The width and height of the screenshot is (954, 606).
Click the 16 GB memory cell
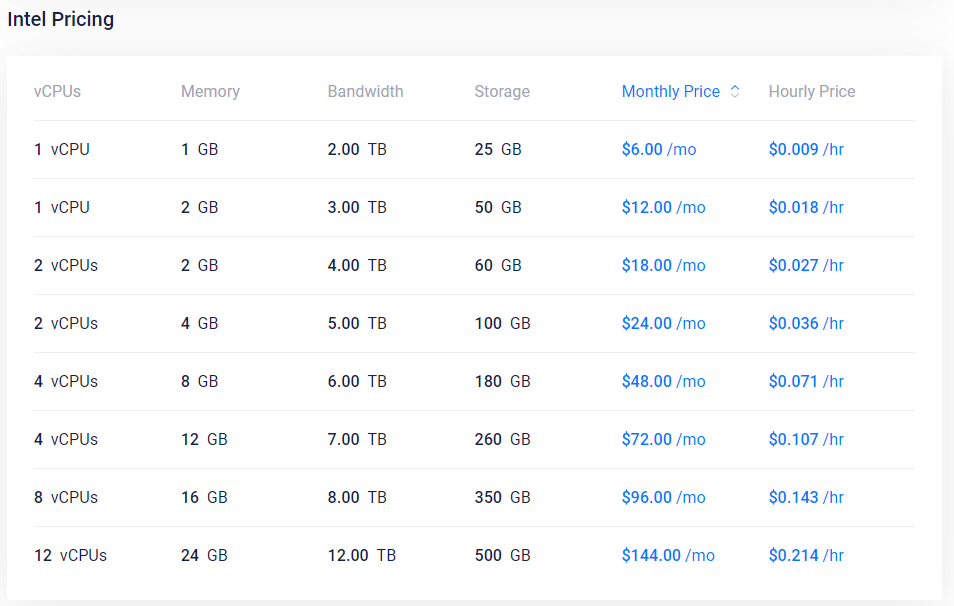[204, 497]
